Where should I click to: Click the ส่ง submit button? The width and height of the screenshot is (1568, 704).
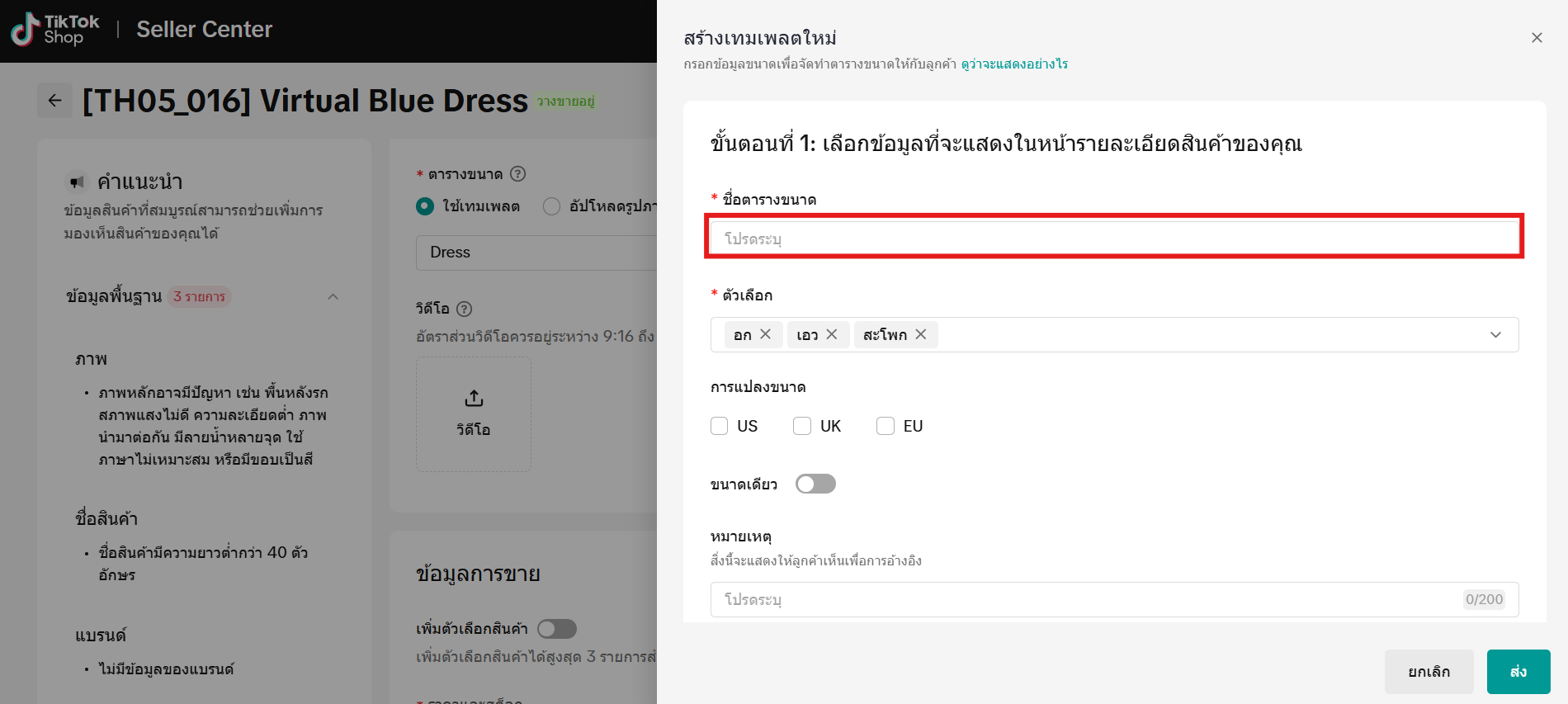1518,672
